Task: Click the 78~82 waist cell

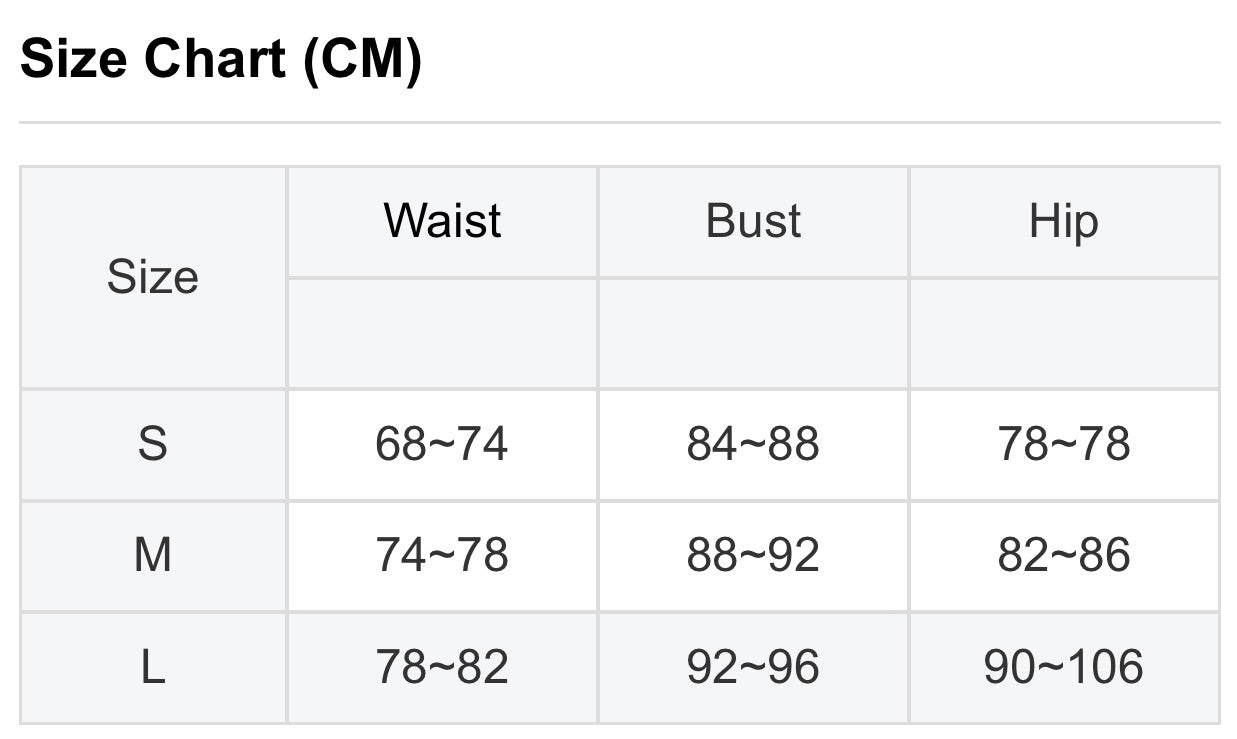Action: [442, 667]
